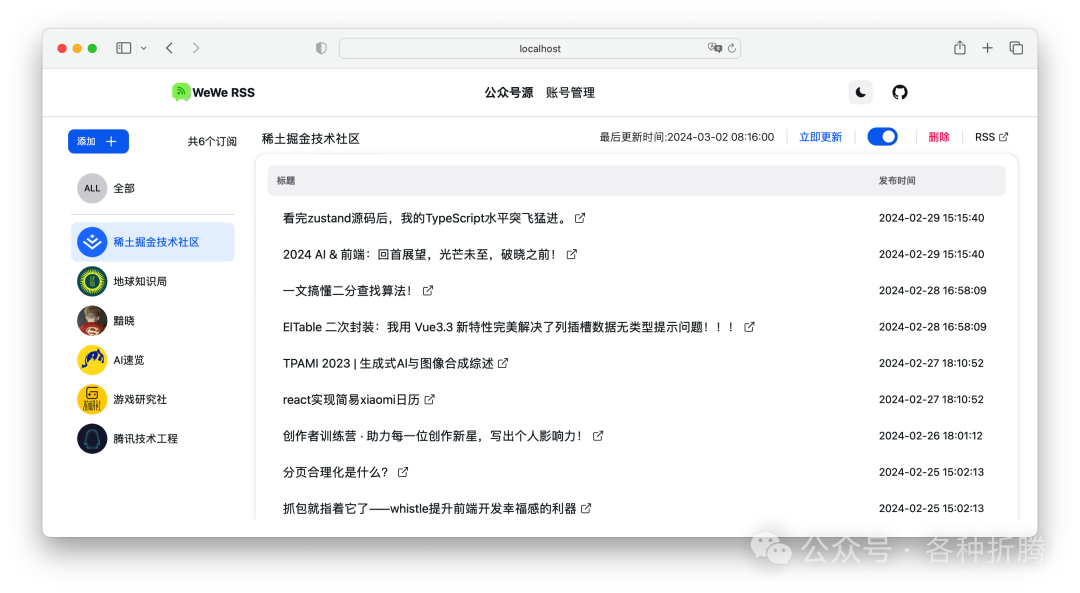The width and height of the screenshot is (1080, 593).
Task: Click the Safari share icon
Action: 959,48
